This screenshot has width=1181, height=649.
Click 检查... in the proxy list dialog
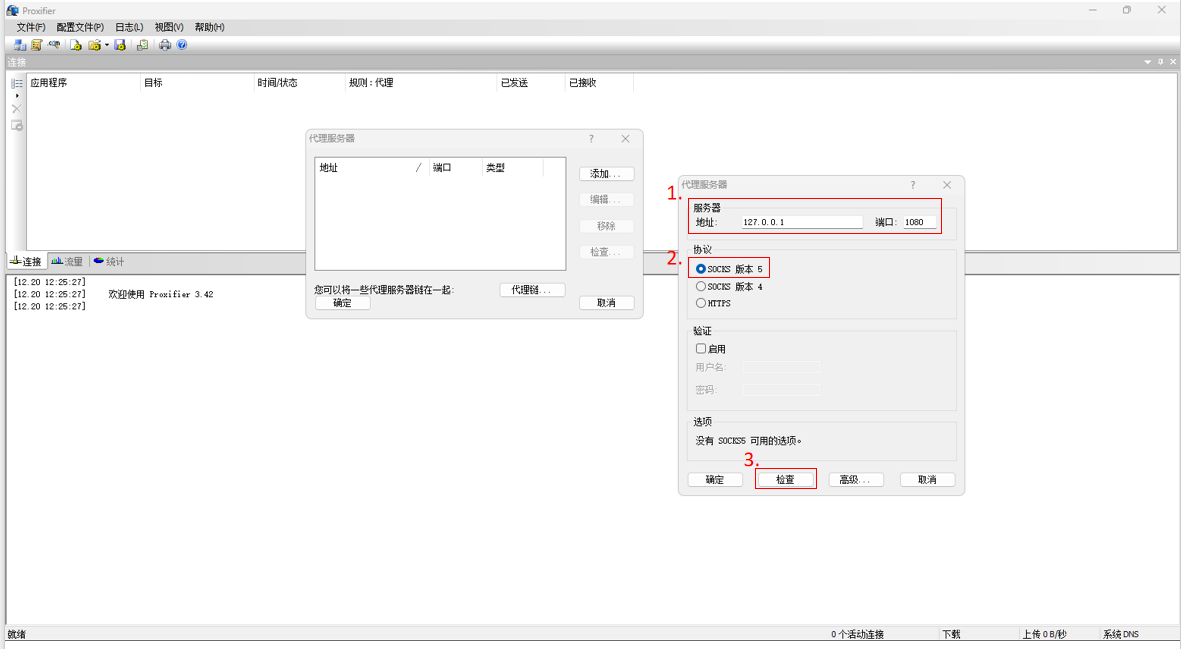pyautogui.click(x=606, y=252)
